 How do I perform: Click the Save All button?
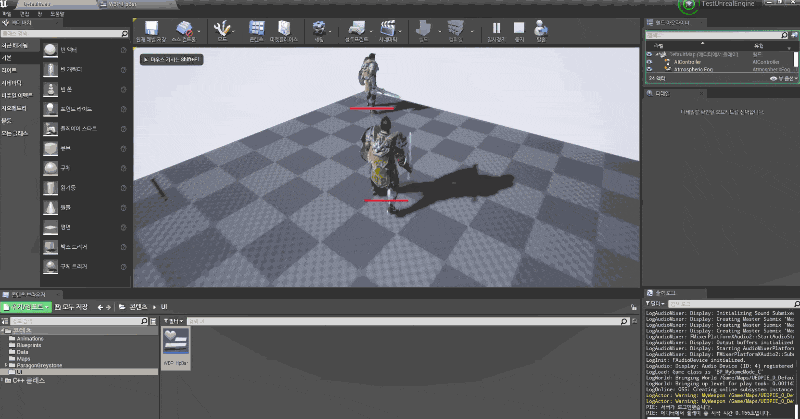pos(71,307)
